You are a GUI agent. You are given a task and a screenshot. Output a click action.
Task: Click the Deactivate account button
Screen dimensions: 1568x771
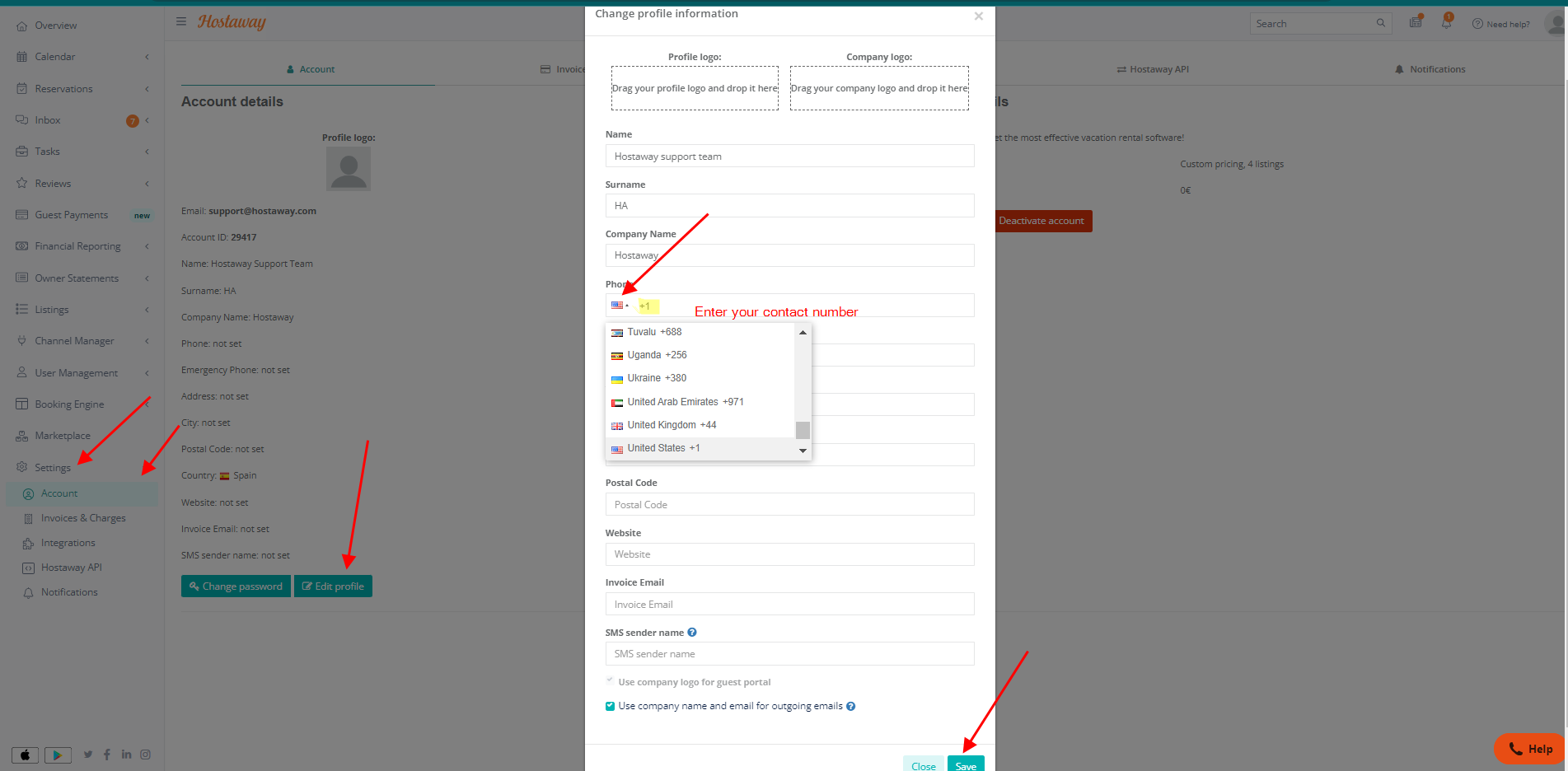1043,221
